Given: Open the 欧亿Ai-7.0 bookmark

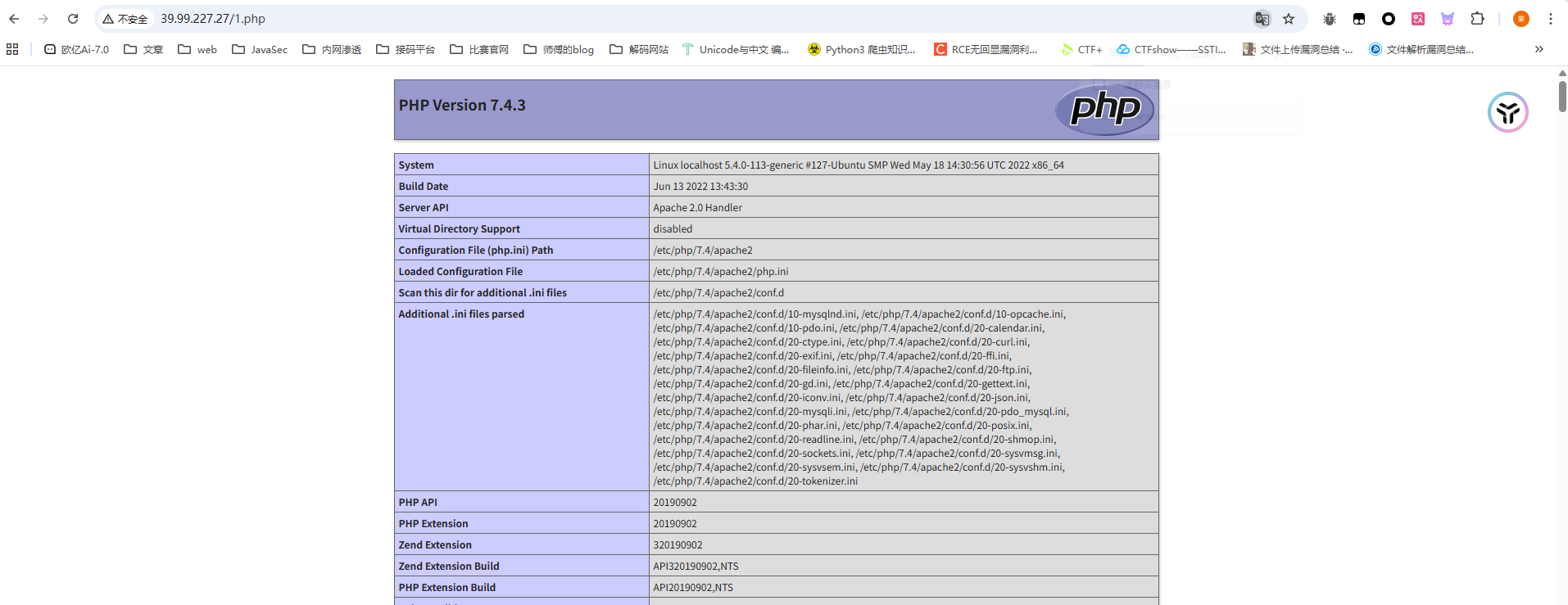Looking at the screenshot, I should point(76,49).
